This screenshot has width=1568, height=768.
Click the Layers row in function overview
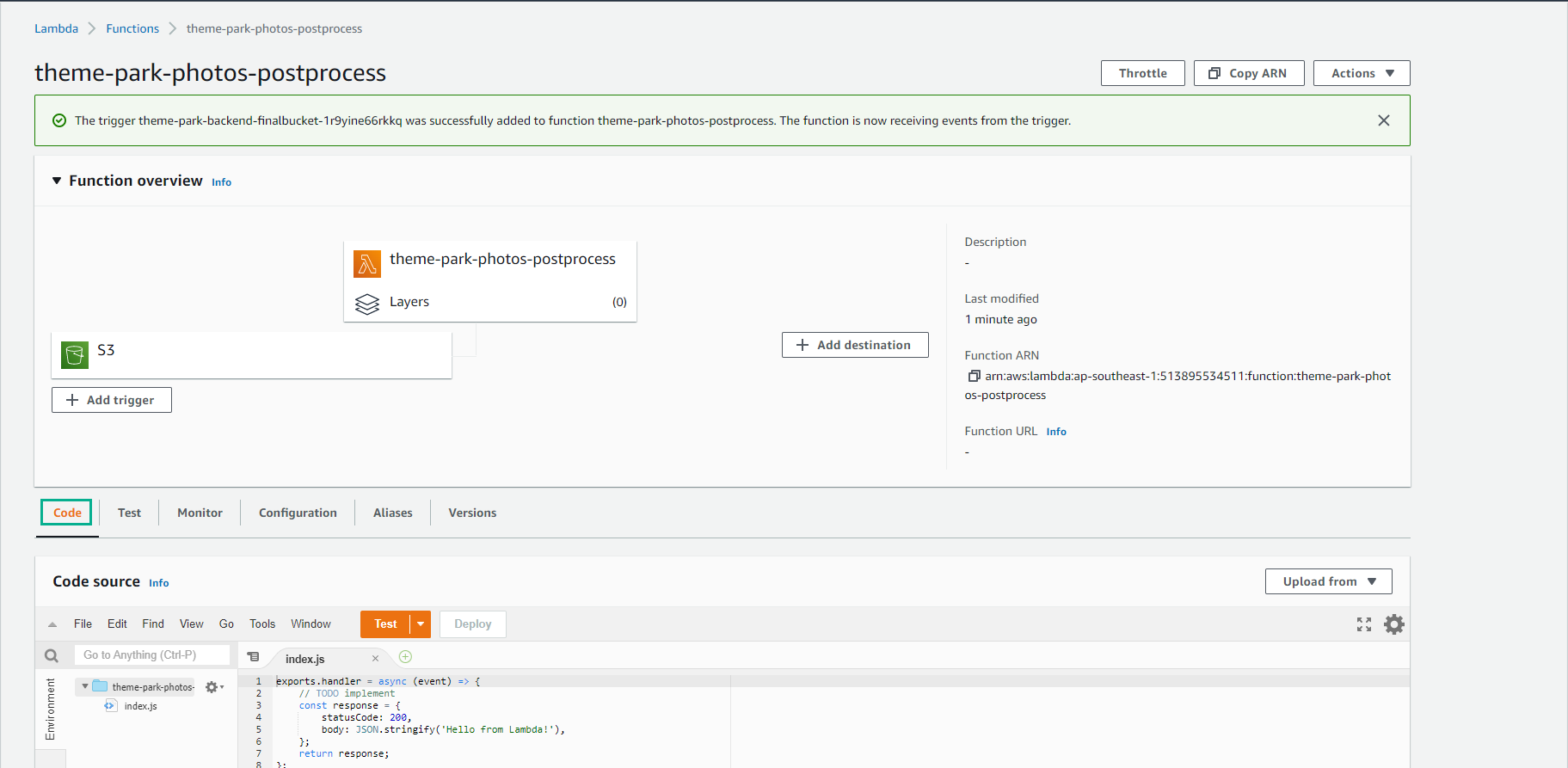coord(490,302)
